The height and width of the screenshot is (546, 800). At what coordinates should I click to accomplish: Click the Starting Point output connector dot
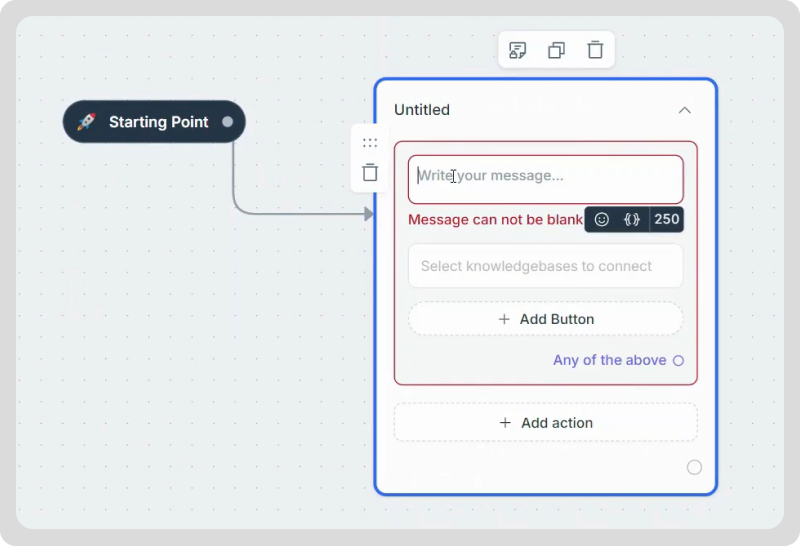point(227,122)
